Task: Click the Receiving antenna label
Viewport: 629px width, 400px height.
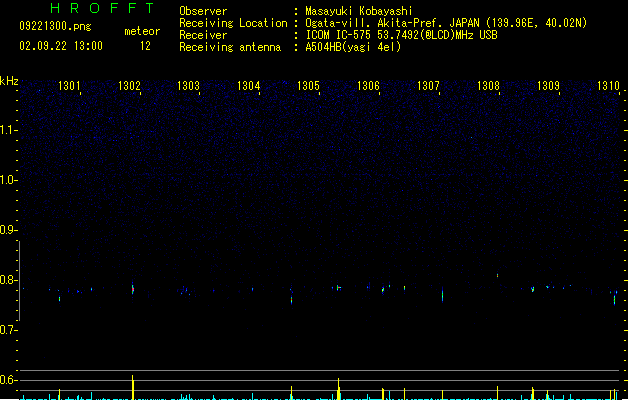Action: coord(230,47)
